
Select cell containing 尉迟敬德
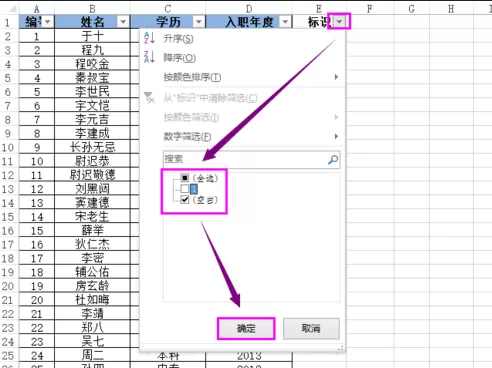pos(92,175)
